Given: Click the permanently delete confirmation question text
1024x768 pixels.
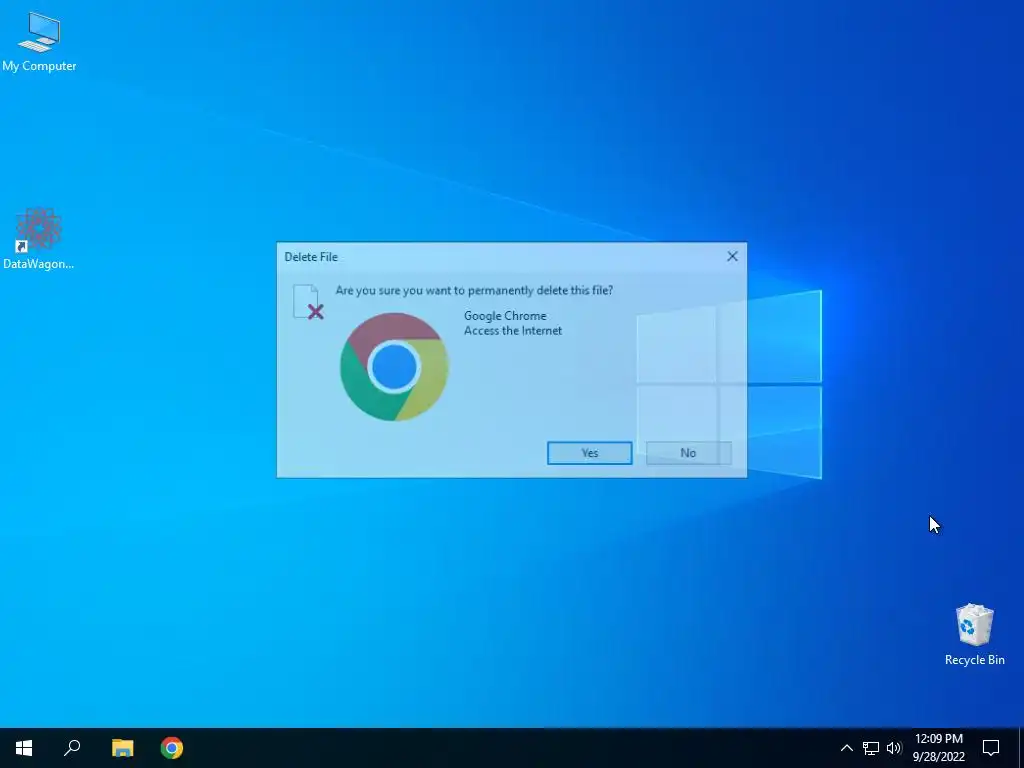Looking at the screenshot, I should (x=474, y=290).
